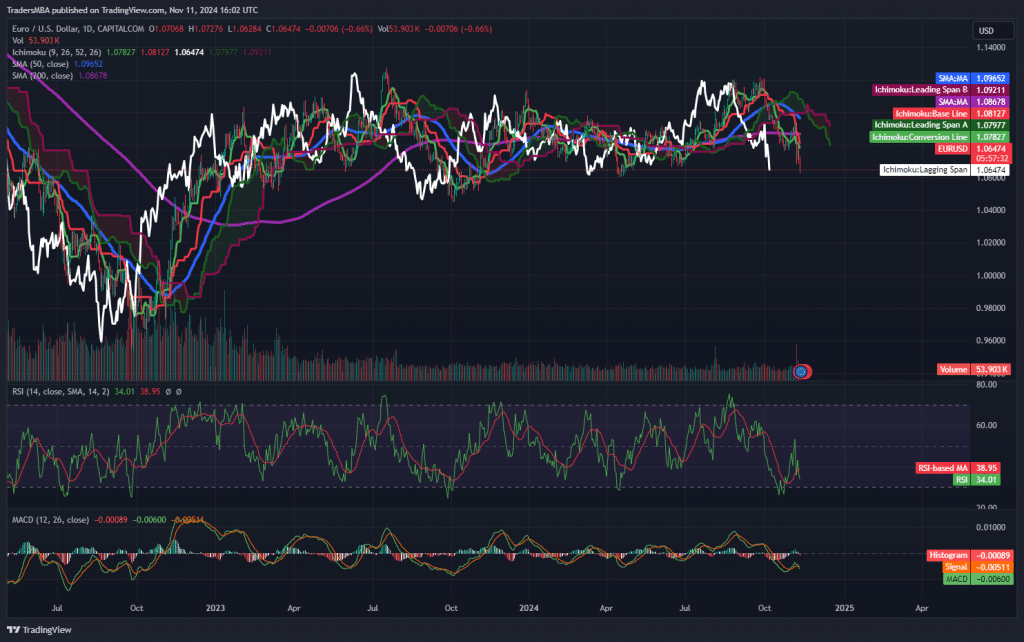Click the Ichimoku (9, 26, 52, 26) indicator legend
The width and height of the screenshot is (1024, 642).
click(x=49, y=49)
